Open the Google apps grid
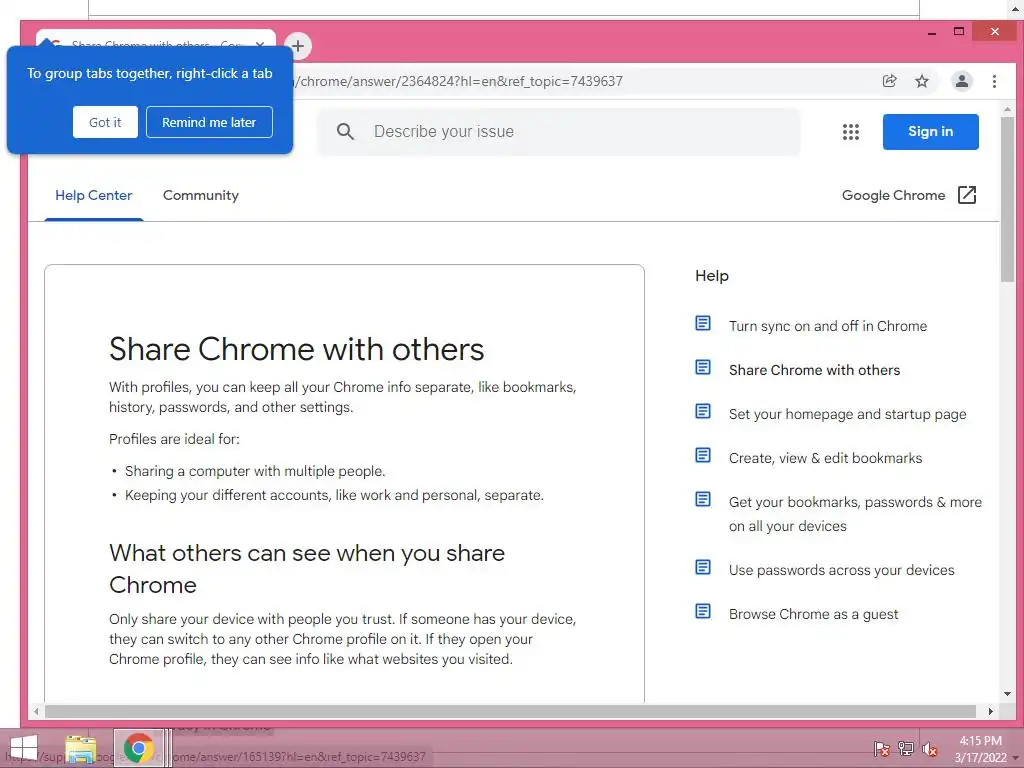The width and height of the screenshot is (1024, 768). click(850, 132)
